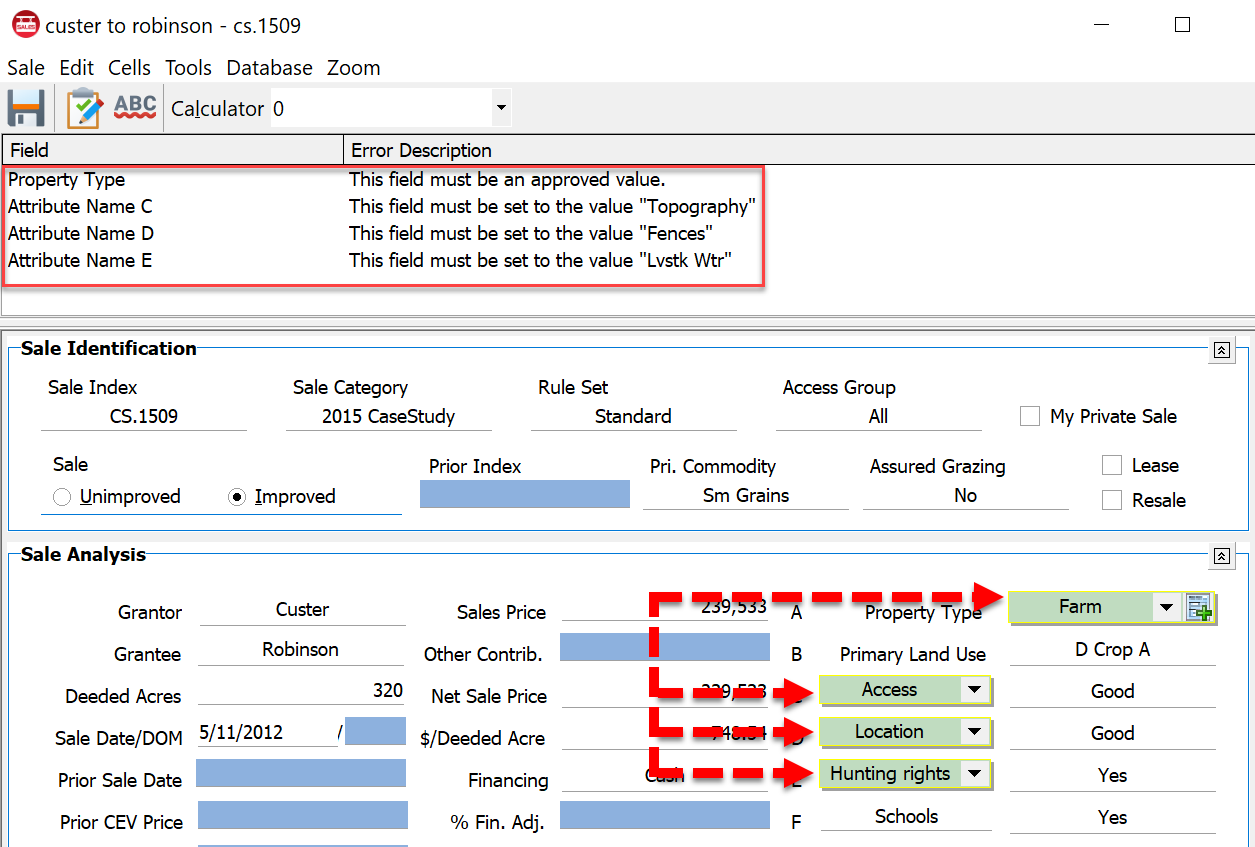Click the Field column header
This screenshot has width=1255, height=847.
pyautogui.click(x=173, y=150)
